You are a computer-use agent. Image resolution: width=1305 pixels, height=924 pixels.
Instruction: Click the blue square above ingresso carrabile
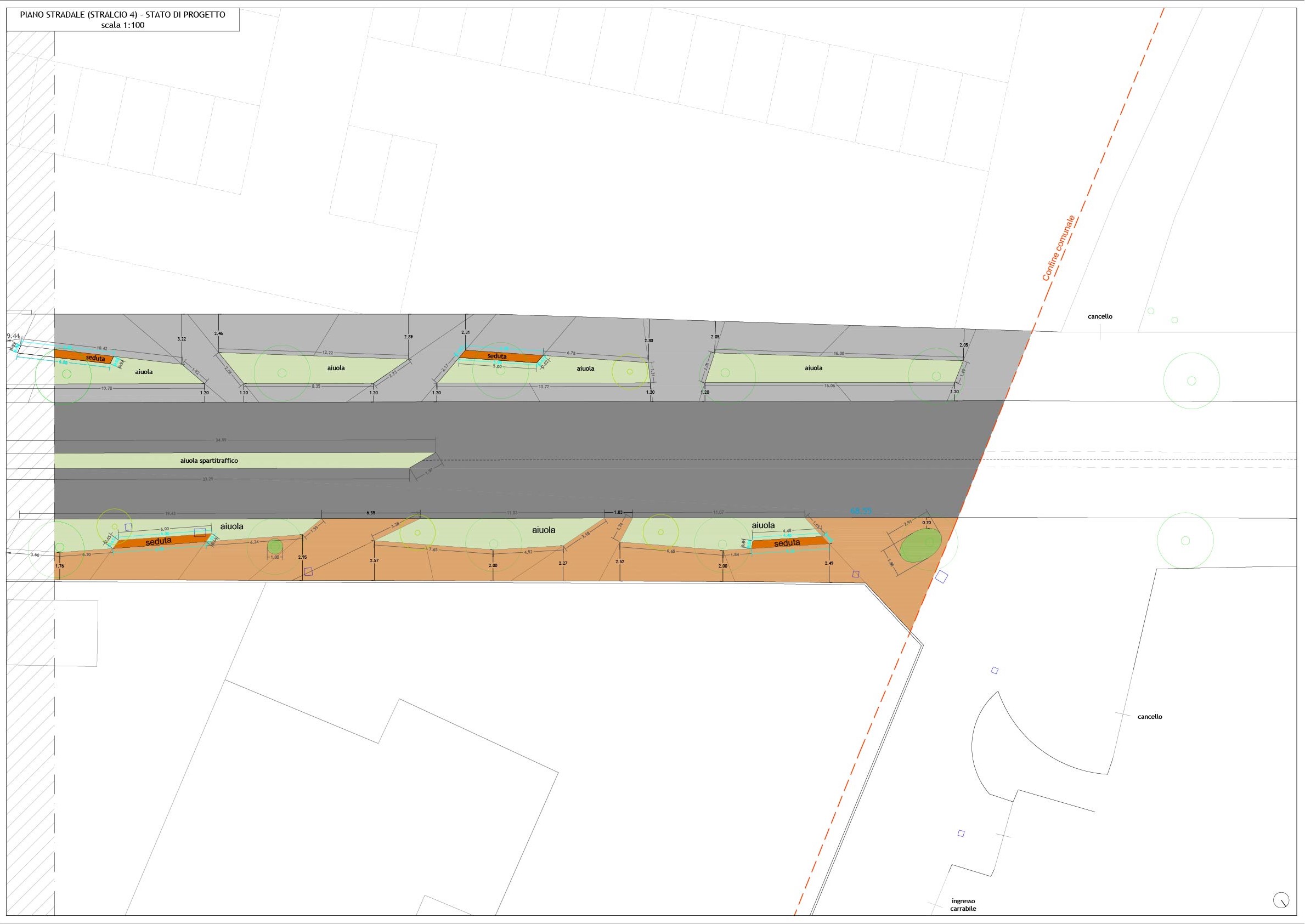[x=961, y=834]
